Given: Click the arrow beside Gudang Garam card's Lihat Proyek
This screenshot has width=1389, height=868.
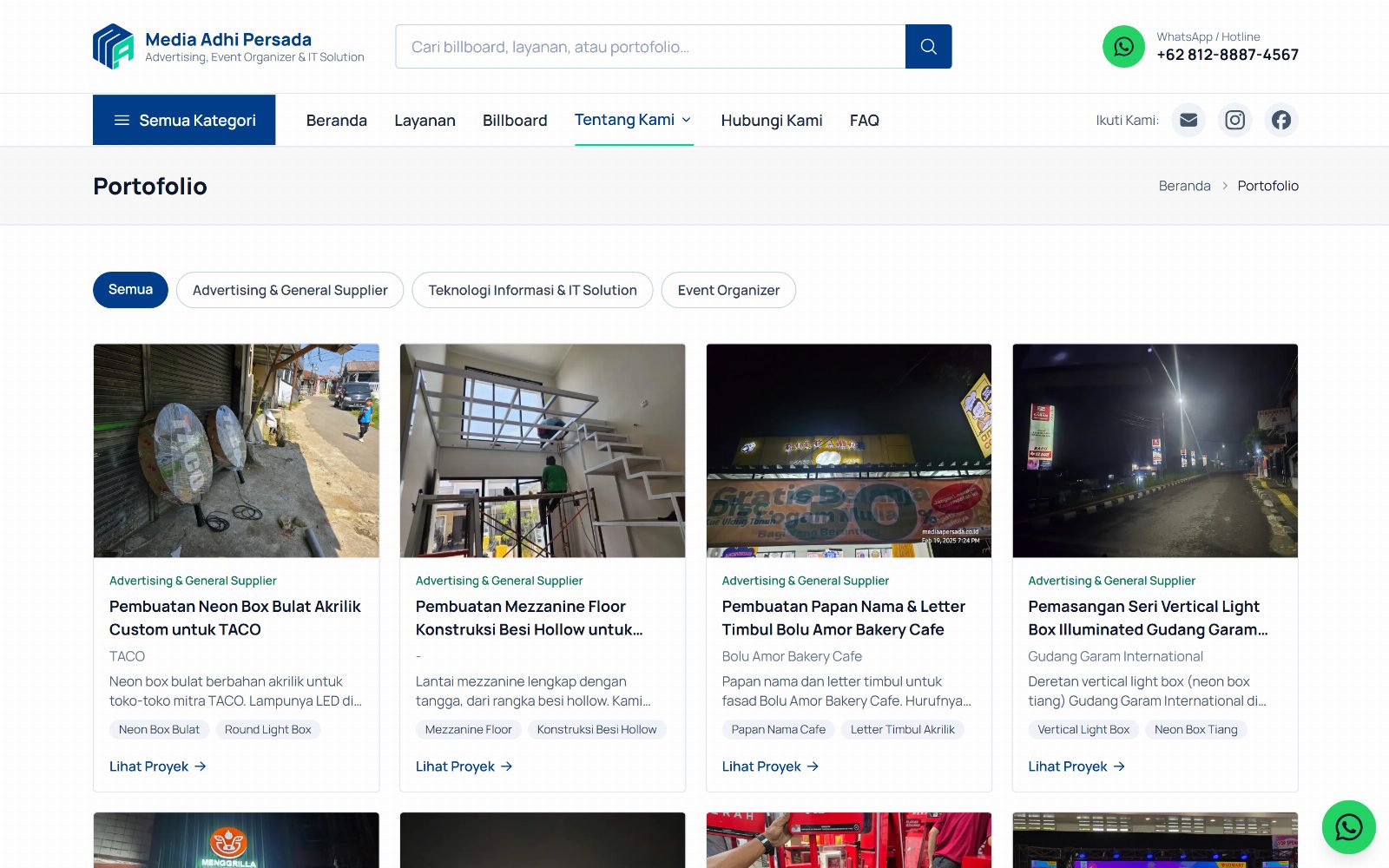Looking at the screenshot, I should (1119, 766).
